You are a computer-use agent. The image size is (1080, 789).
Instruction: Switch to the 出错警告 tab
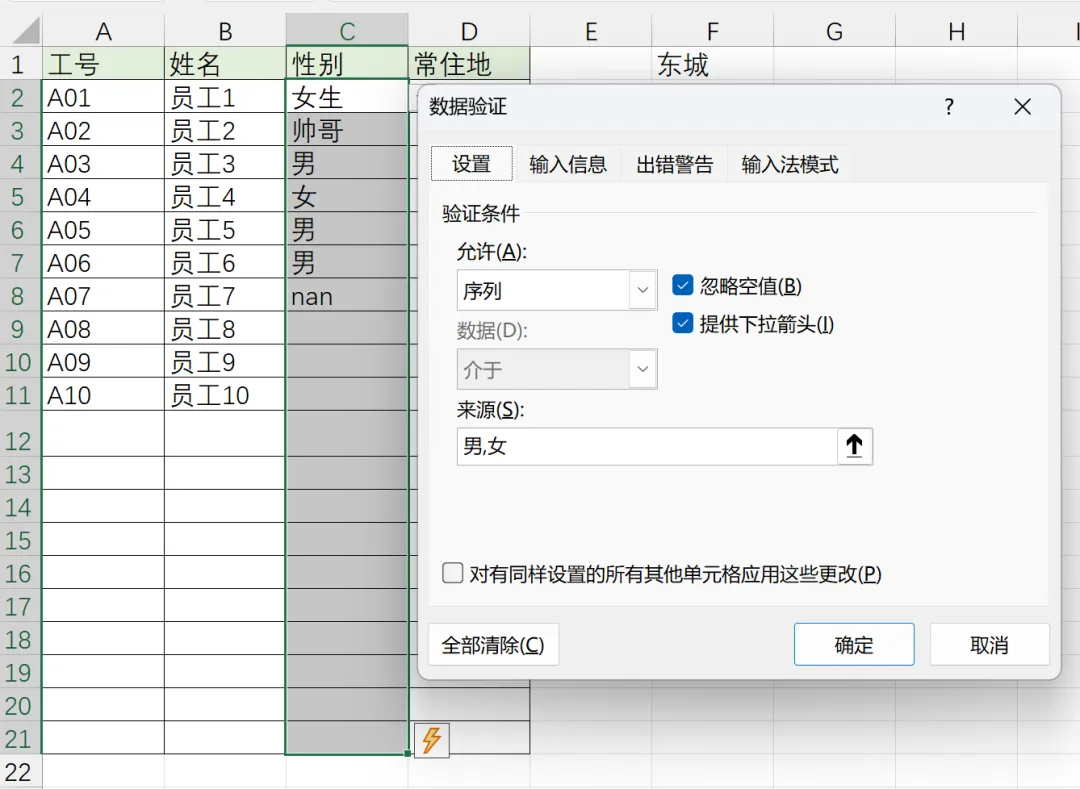[x=674, y=165]
